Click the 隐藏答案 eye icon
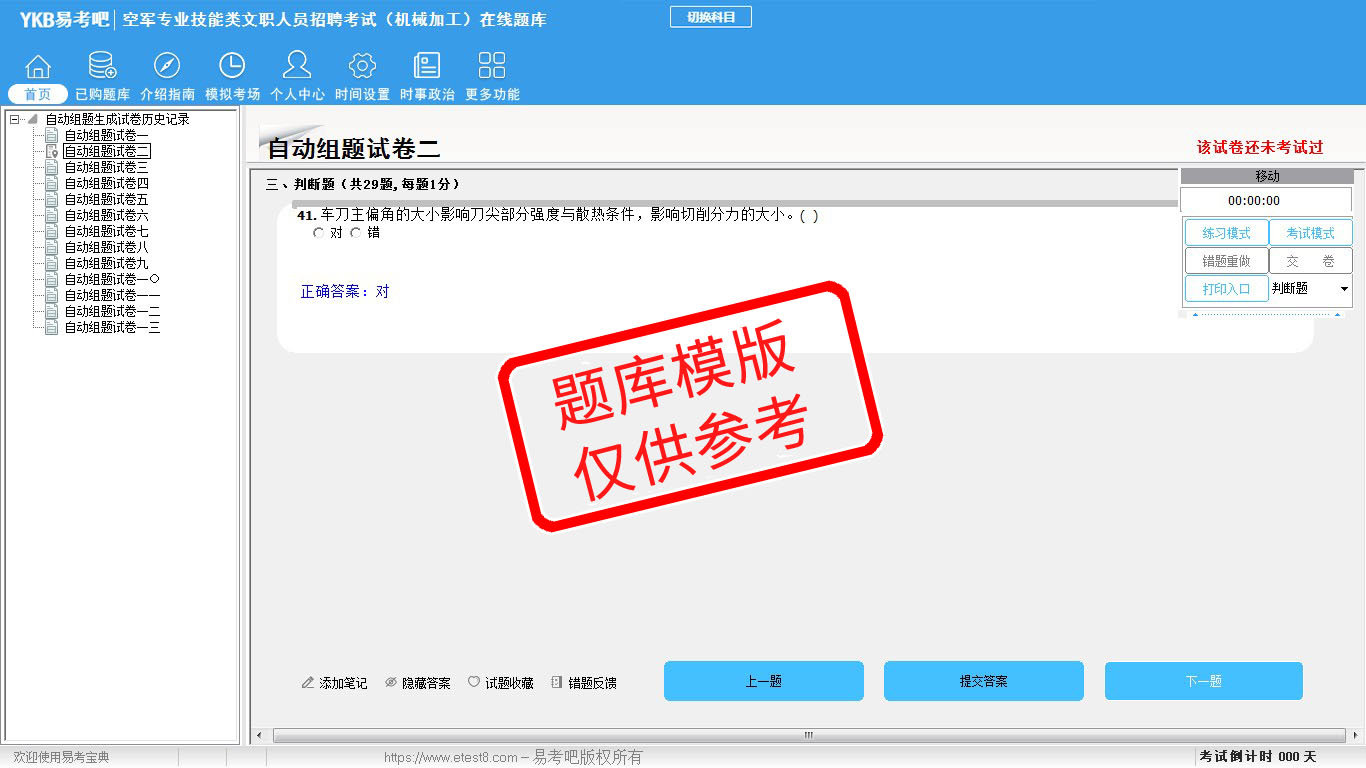The image size is (1366, 768). (x=391, y=683)
